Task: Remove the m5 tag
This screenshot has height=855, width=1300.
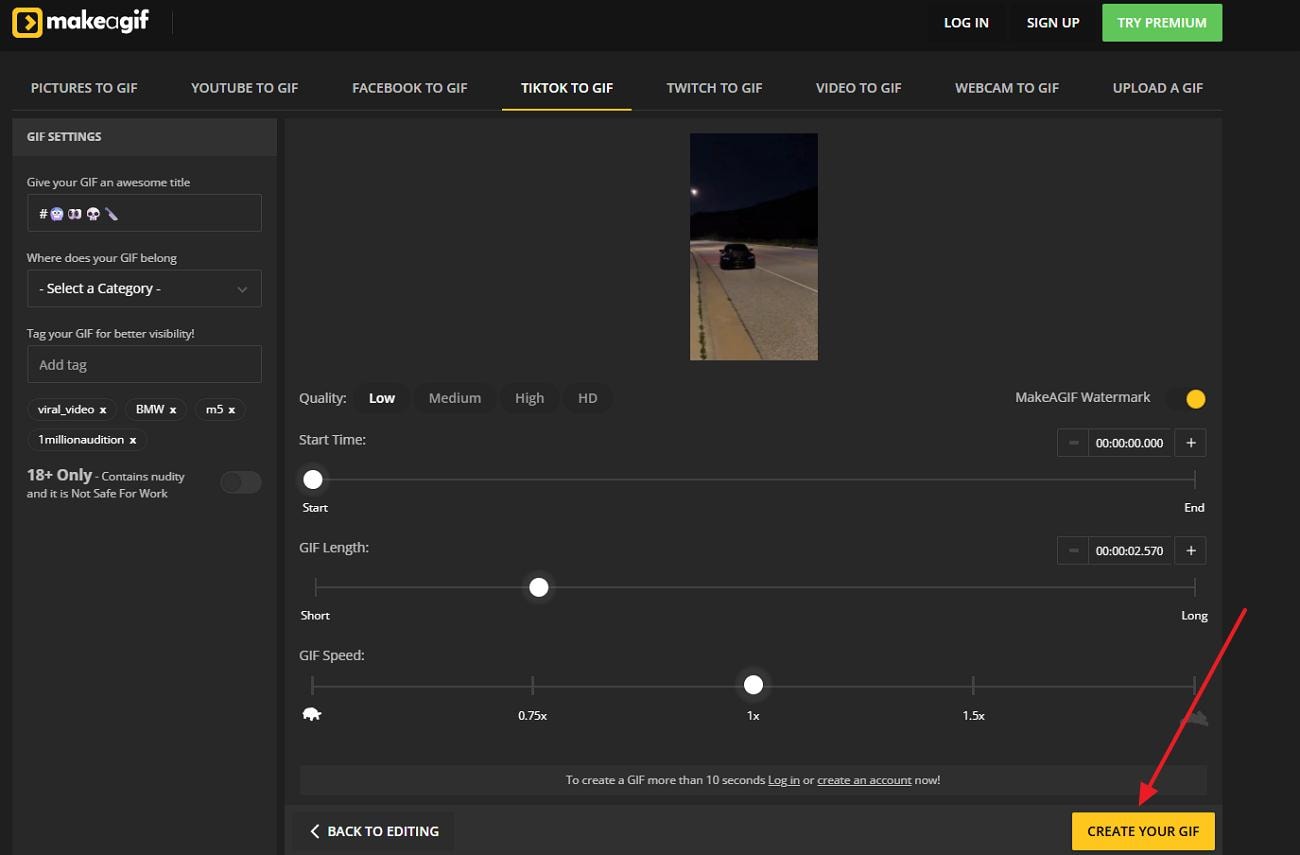Action: point(232,409)
